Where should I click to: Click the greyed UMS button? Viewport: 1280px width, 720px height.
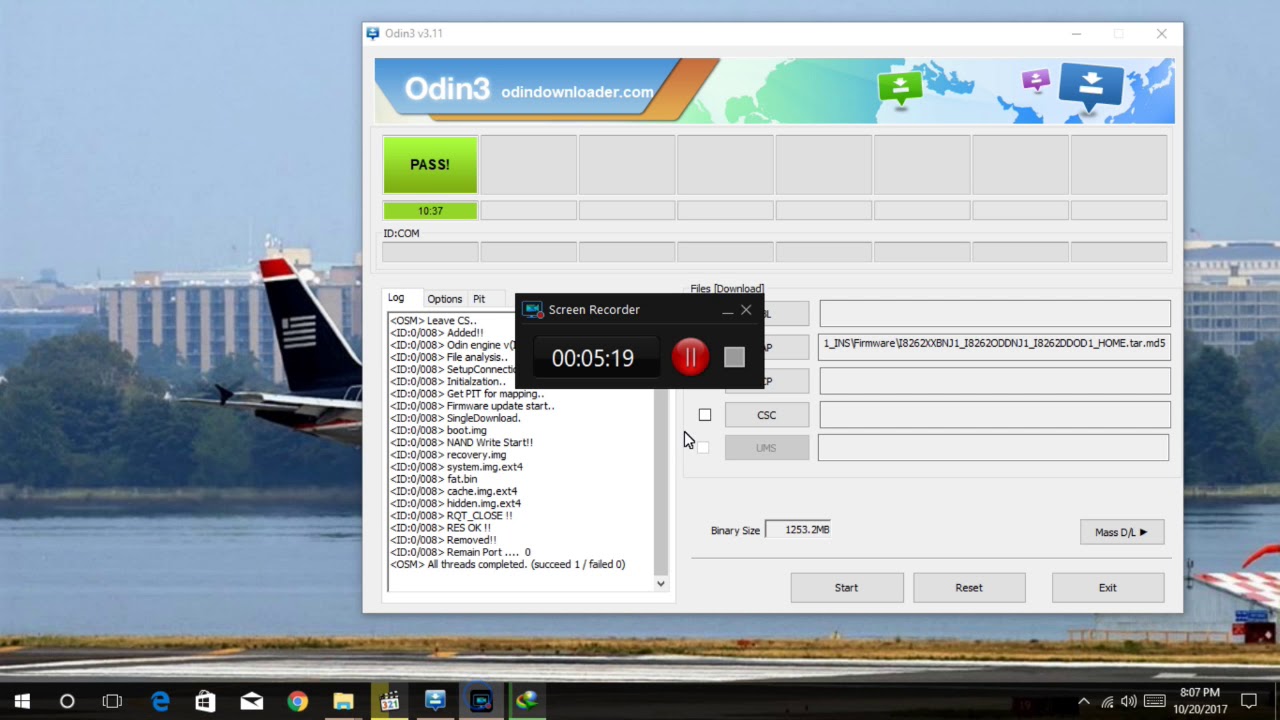[x=766, y=447]
